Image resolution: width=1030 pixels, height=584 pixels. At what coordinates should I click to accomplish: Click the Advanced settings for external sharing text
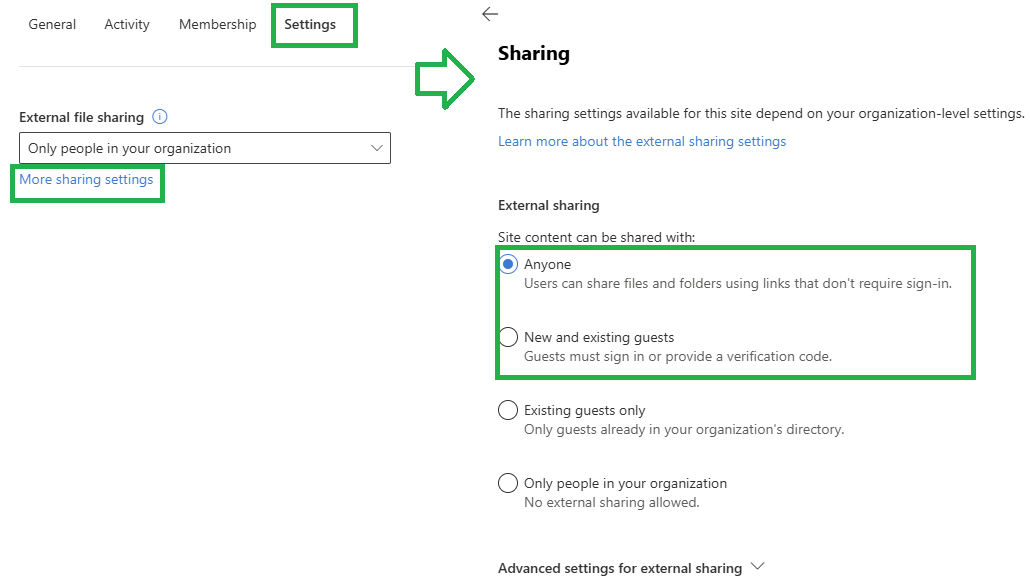pos(619,568)
